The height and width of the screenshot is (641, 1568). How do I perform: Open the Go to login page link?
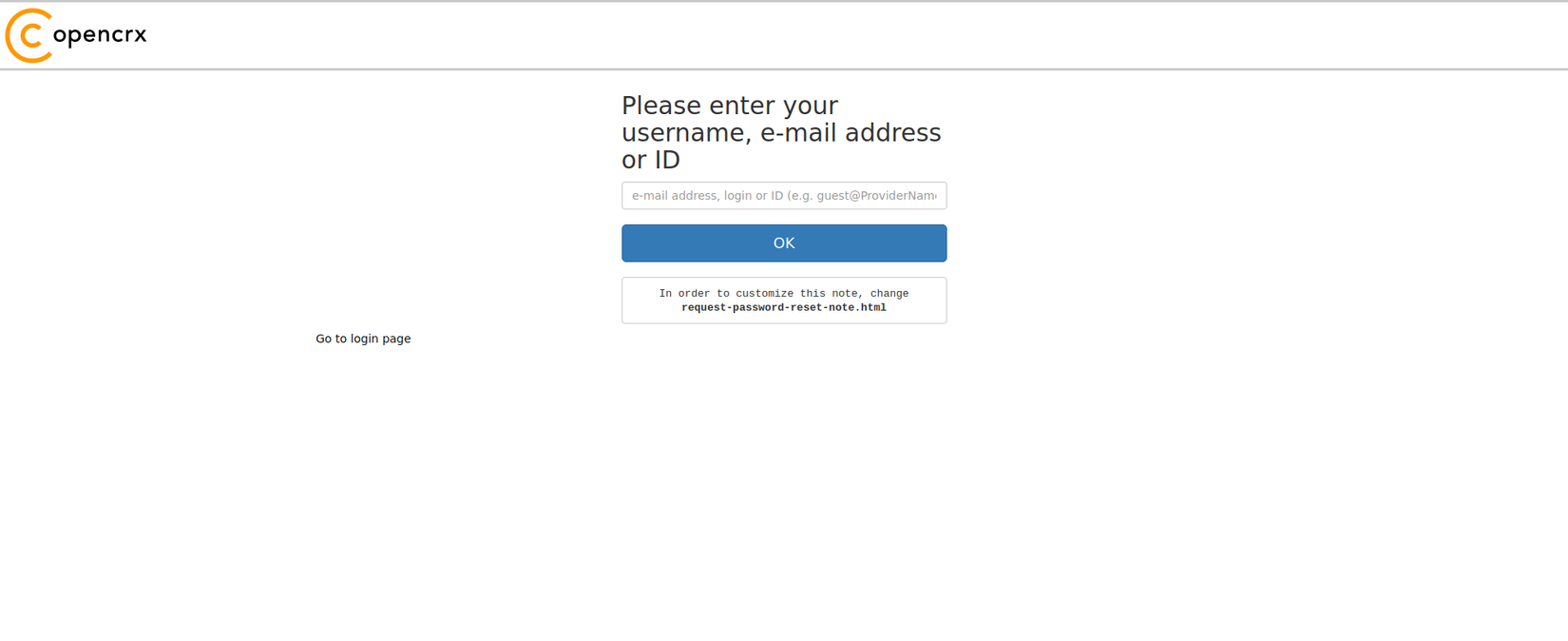coord(363,339)
